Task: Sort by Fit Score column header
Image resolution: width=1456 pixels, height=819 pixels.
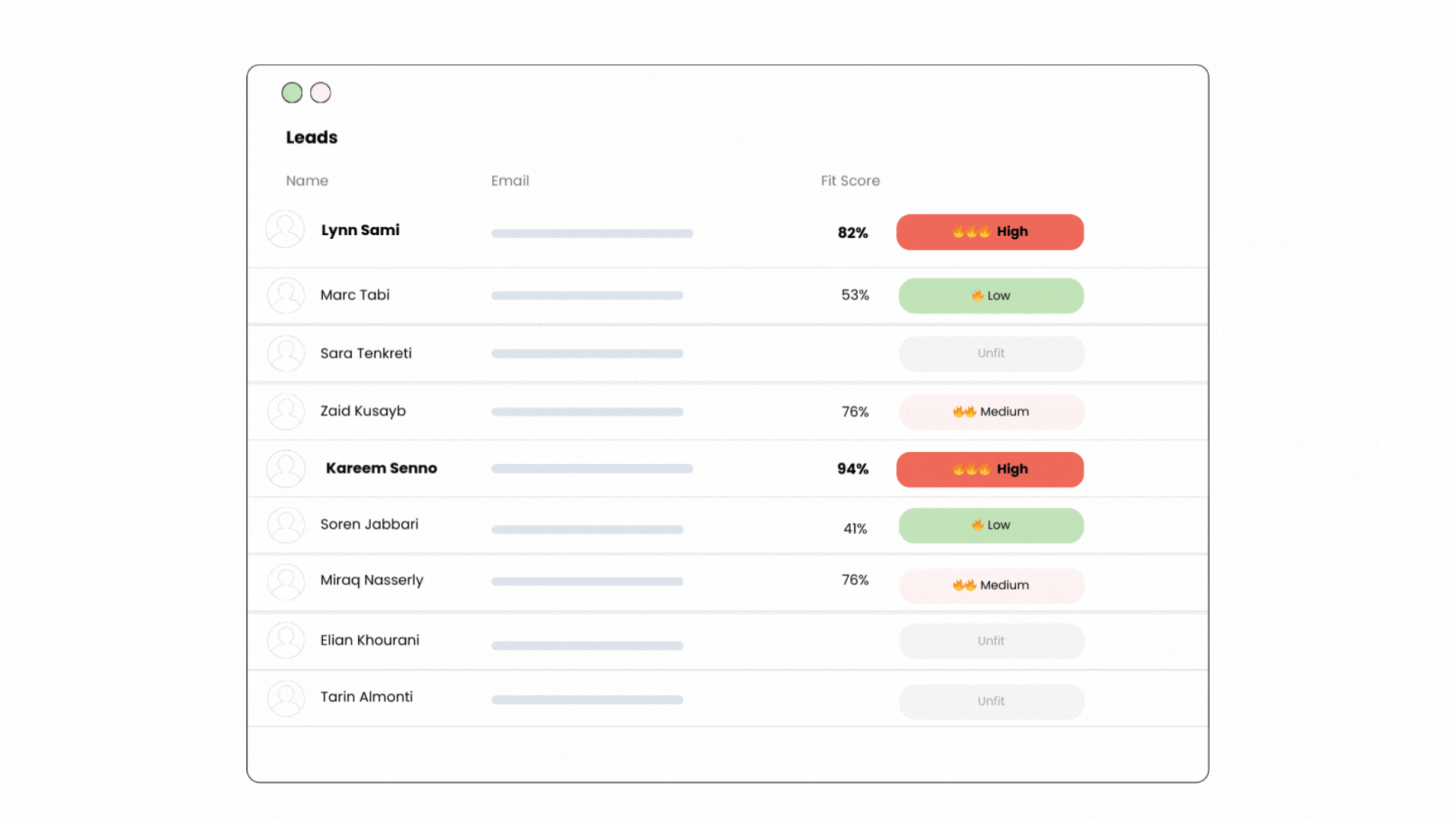Action: (x=850, y=180)
